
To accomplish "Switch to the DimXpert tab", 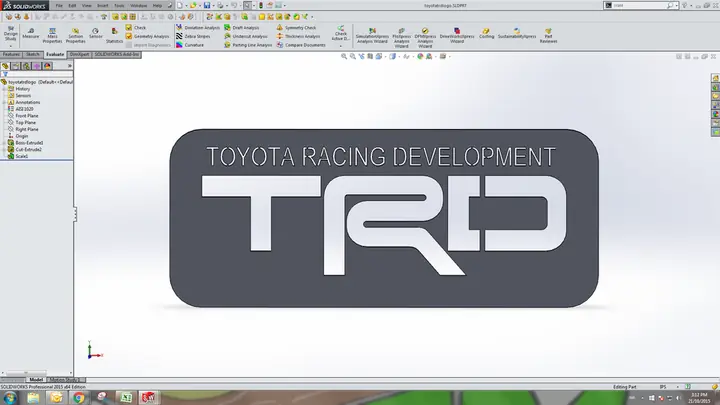I will click(79, 55).
